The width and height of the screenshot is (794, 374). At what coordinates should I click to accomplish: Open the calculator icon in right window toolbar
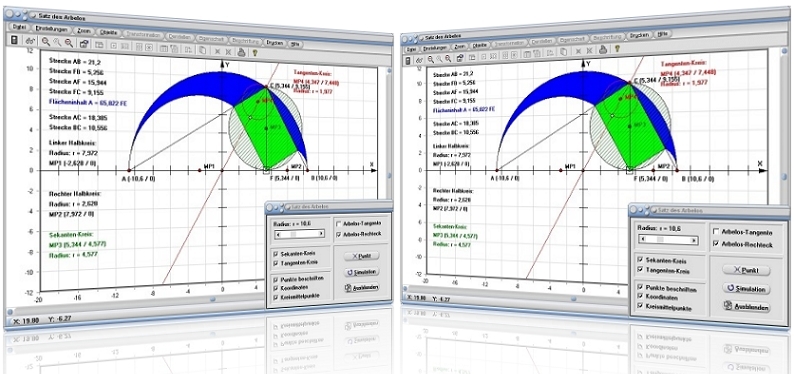click(x=408, y=60)
